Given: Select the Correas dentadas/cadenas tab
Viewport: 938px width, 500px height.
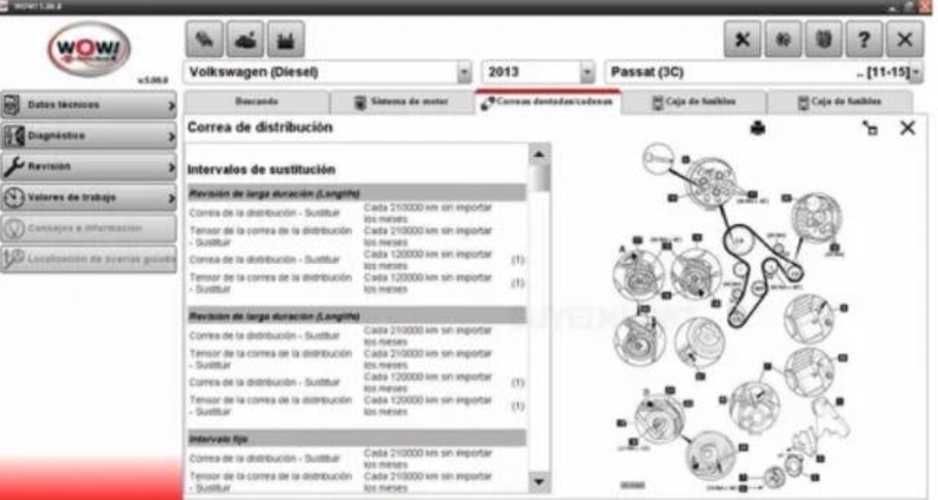Looking at the screenshot, I should 548,102.
